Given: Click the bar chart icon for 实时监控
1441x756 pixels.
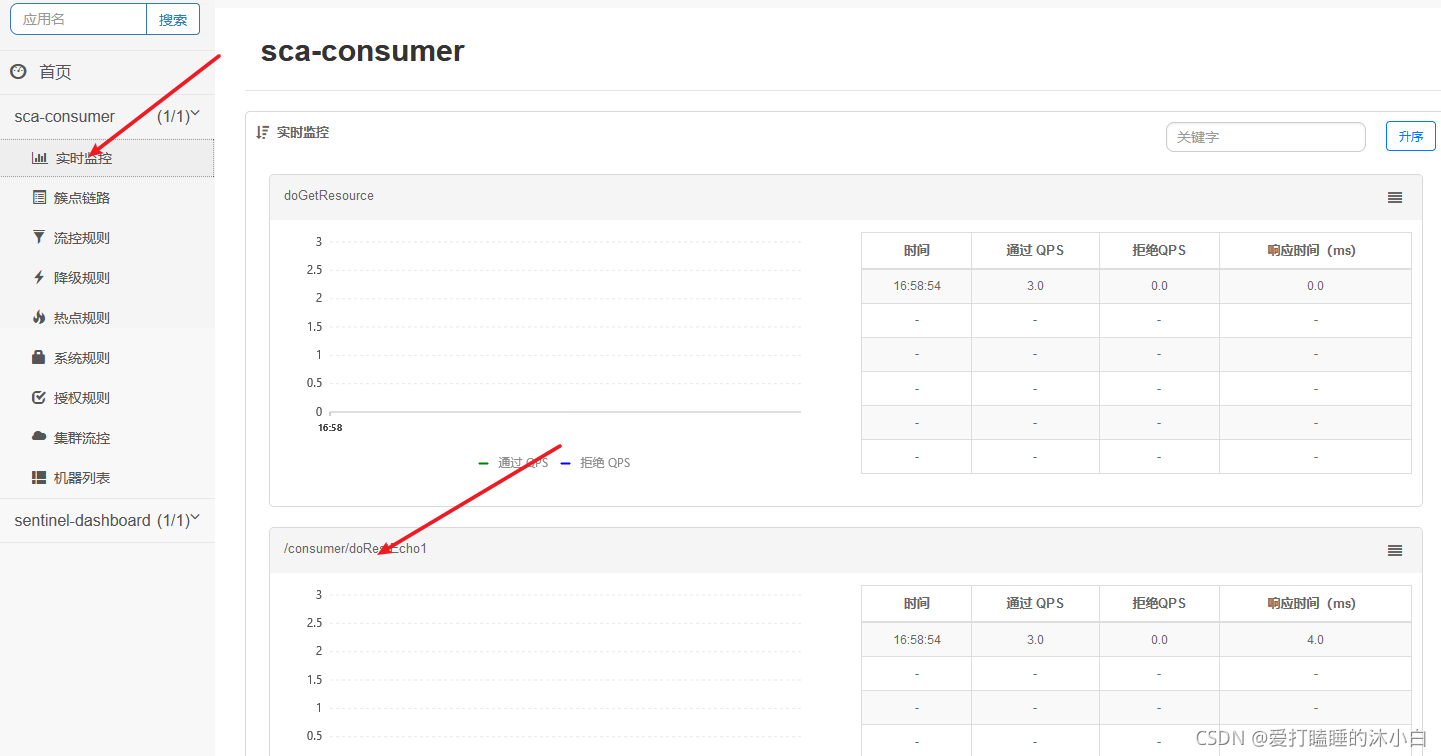Looking at the screenshot, I should click(x=39, y=158).
